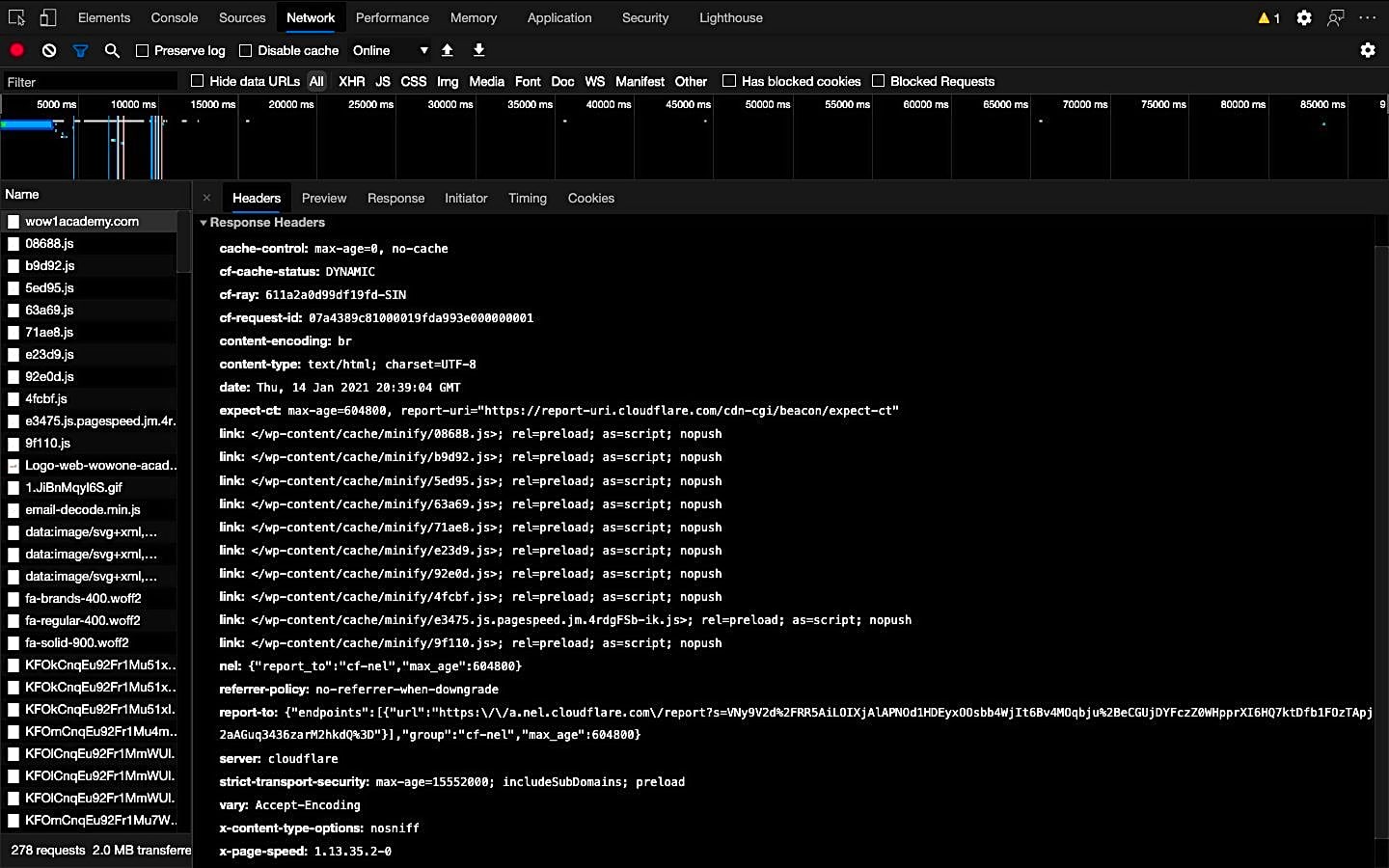Enable Preserve log checkbox
This screenshot has width=1389, height=868.
(143, 50)
